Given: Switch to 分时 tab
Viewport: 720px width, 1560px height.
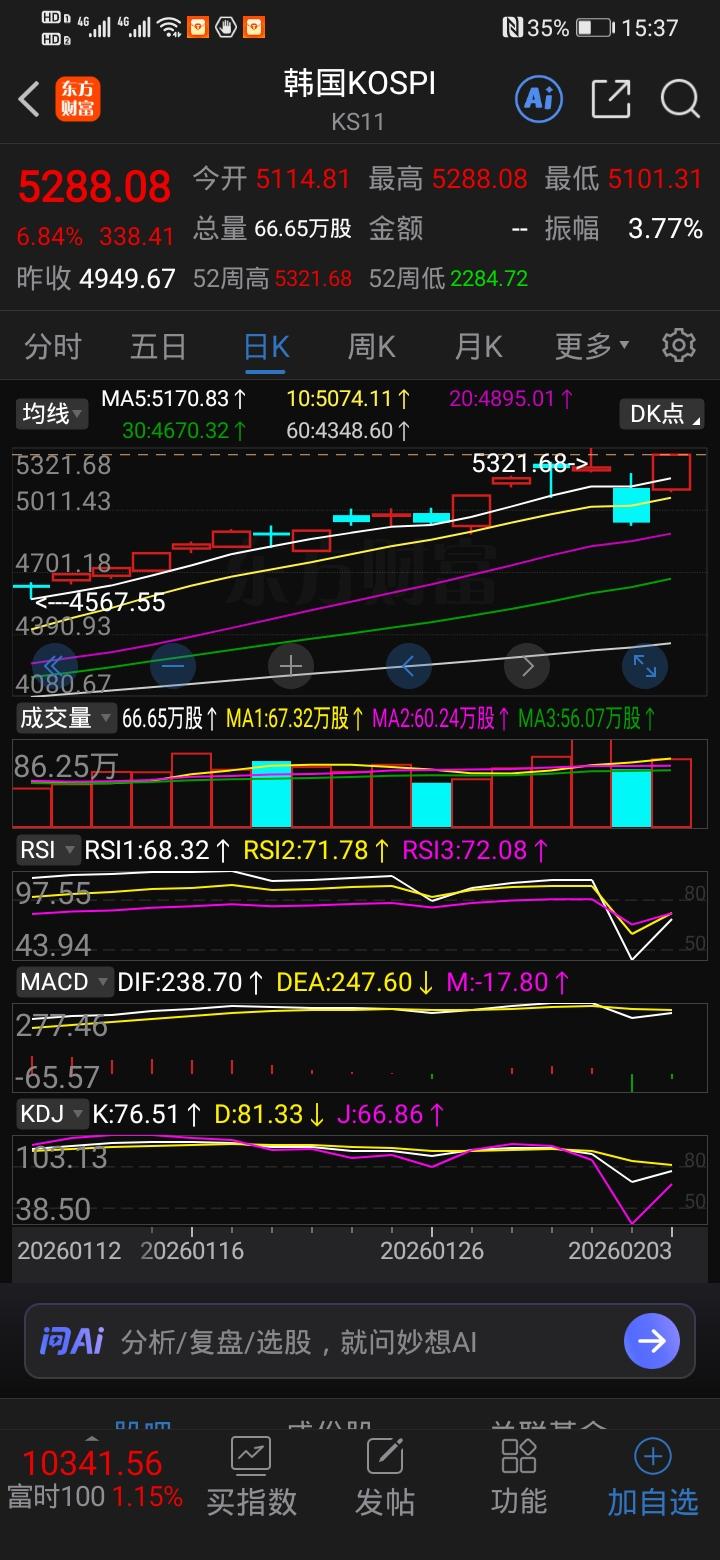Looking at the screenshot, I should [53, 347].
